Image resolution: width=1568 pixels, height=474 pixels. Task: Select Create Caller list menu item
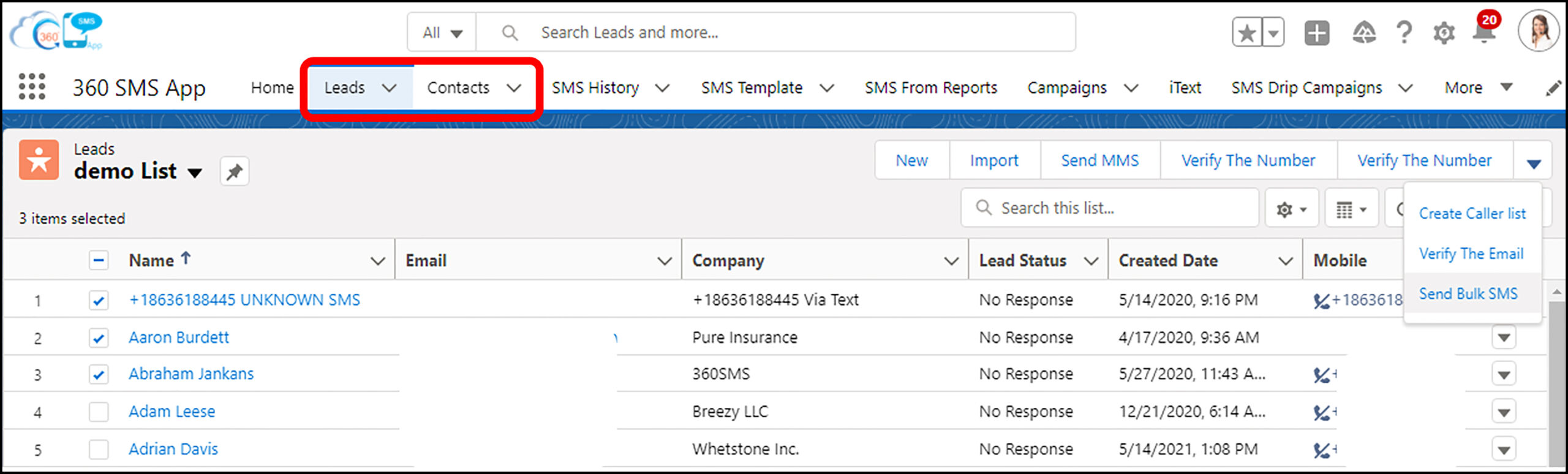(x=1472, y=214)
